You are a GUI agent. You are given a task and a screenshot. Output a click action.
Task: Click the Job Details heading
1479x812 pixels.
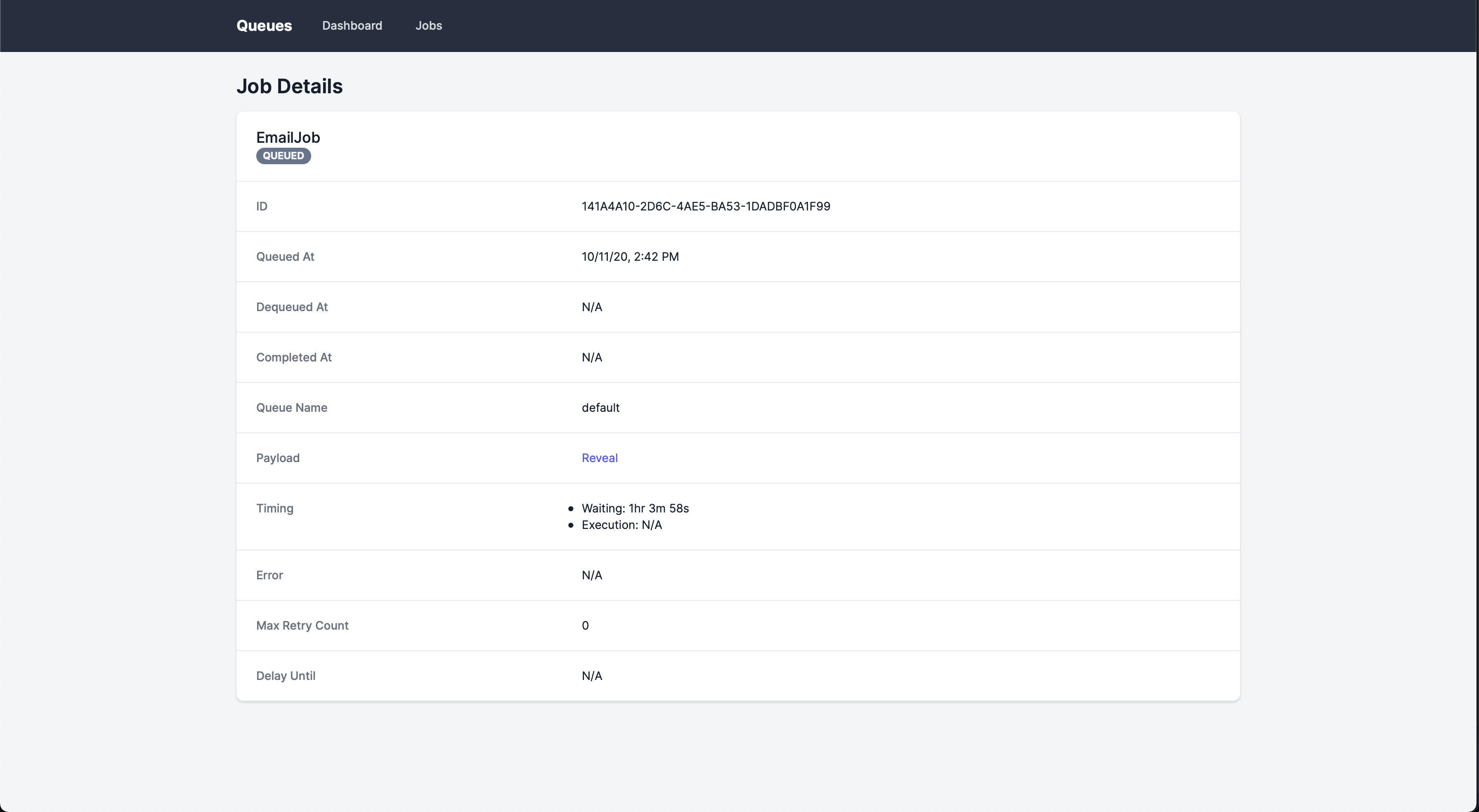[x=289, y=86]
